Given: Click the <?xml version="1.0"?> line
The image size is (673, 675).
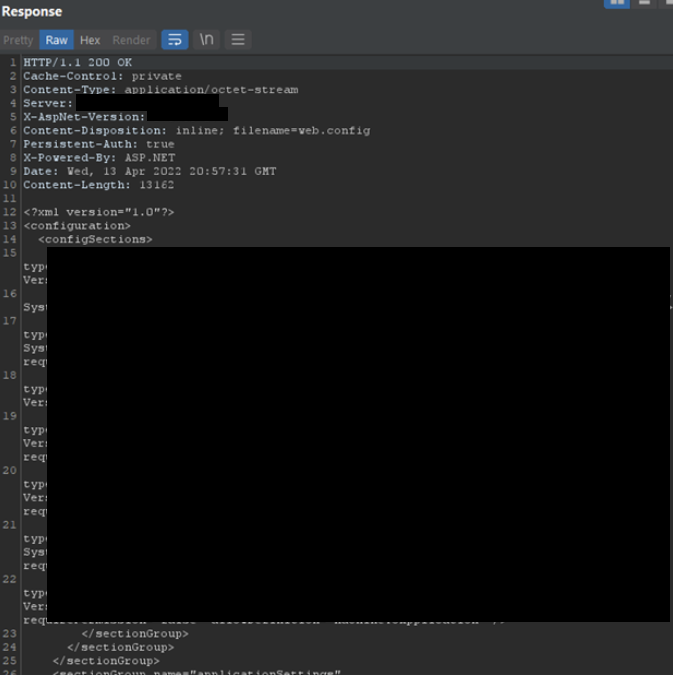Looking at the screenshot, I should [99, 212].
